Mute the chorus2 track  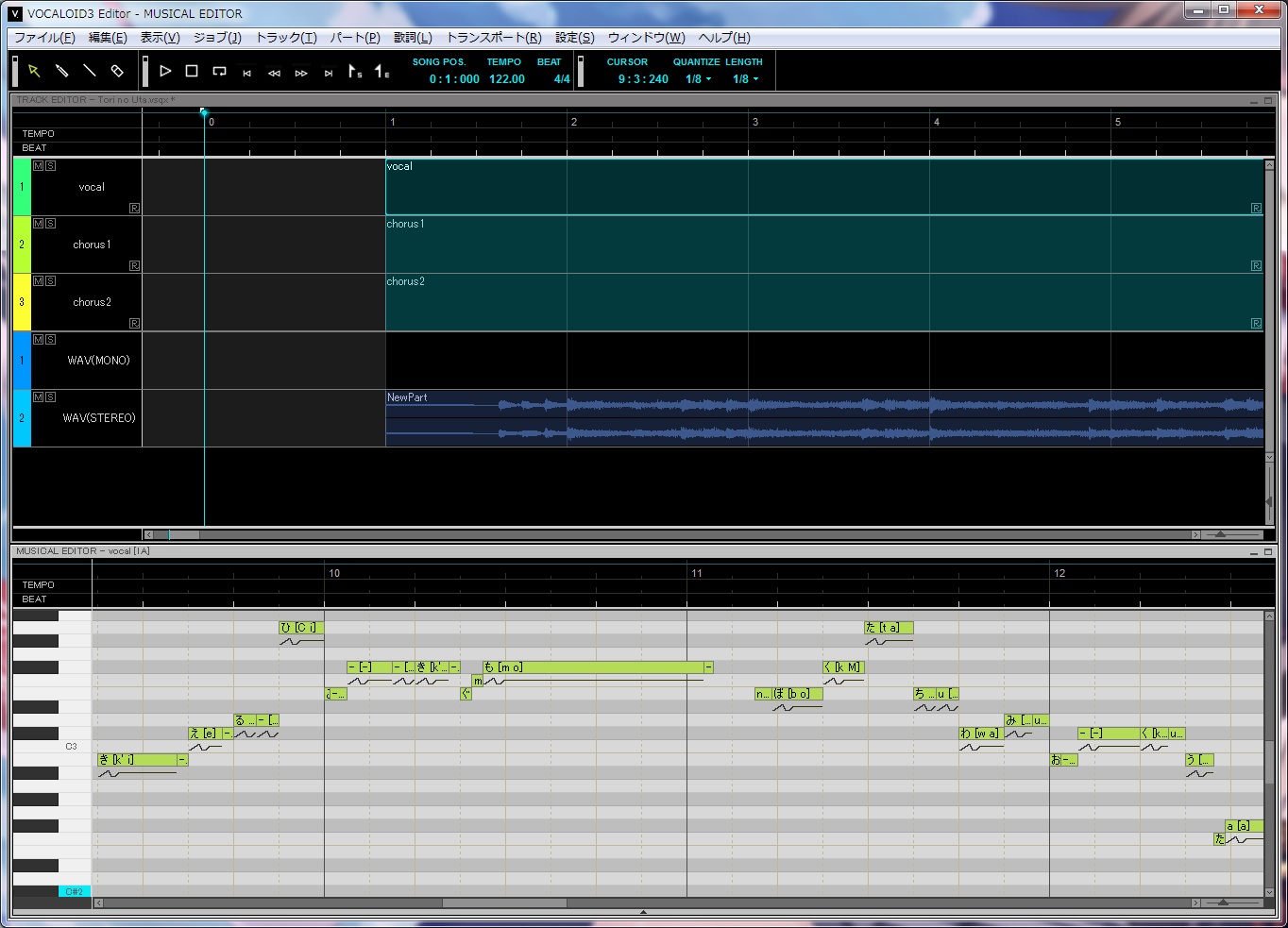(x=38, y=280)
